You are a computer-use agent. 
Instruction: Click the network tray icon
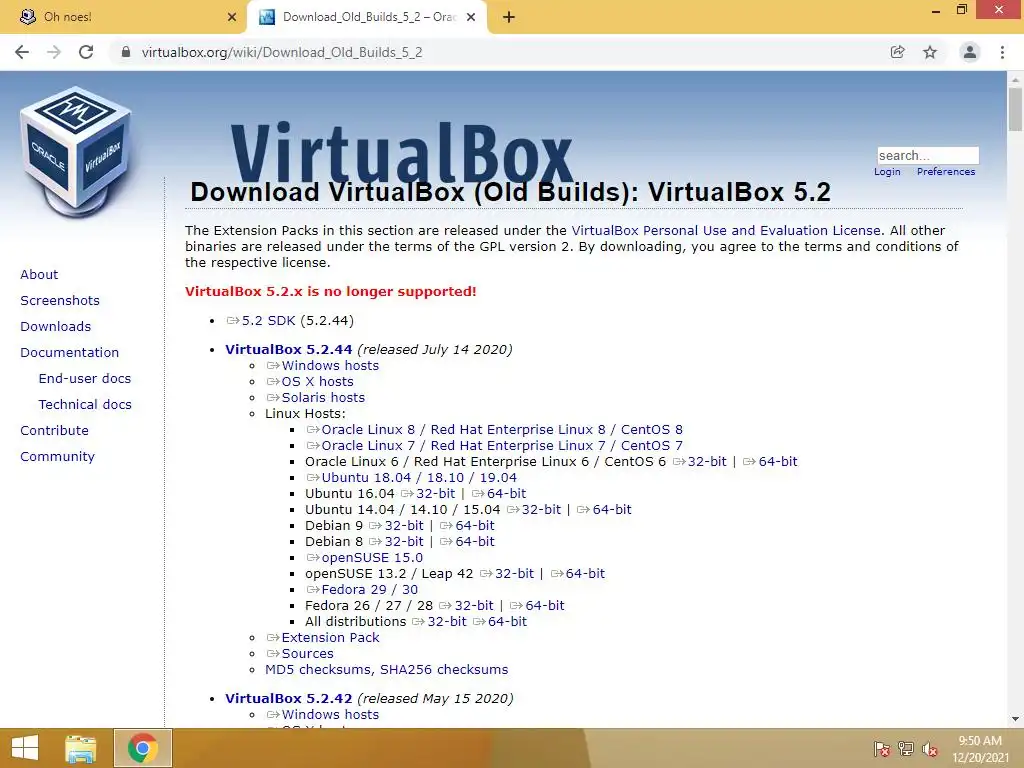[x=906, y=749]
